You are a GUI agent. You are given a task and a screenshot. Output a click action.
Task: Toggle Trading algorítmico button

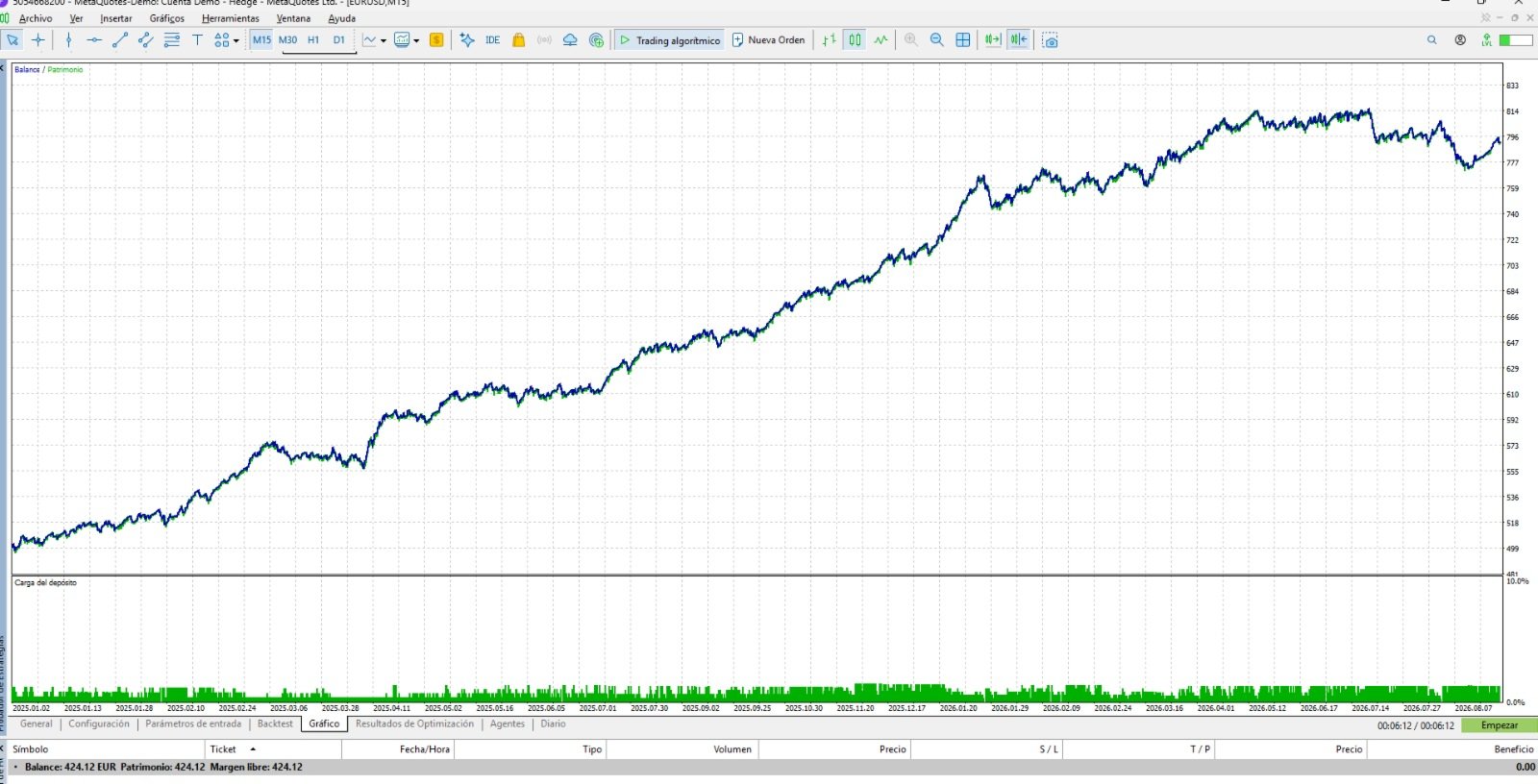coord(669,40)
